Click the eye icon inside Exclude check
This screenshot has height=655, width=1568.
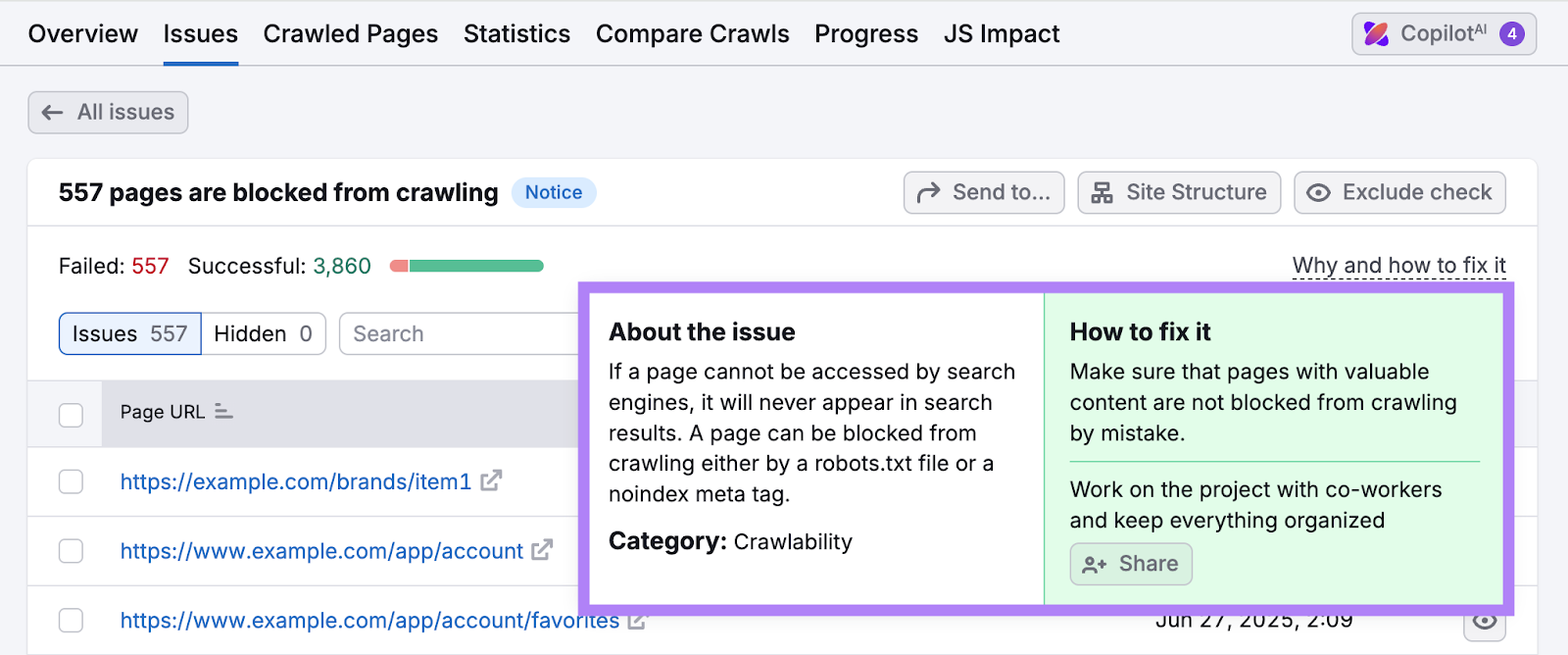click(x=1319, y=192)
